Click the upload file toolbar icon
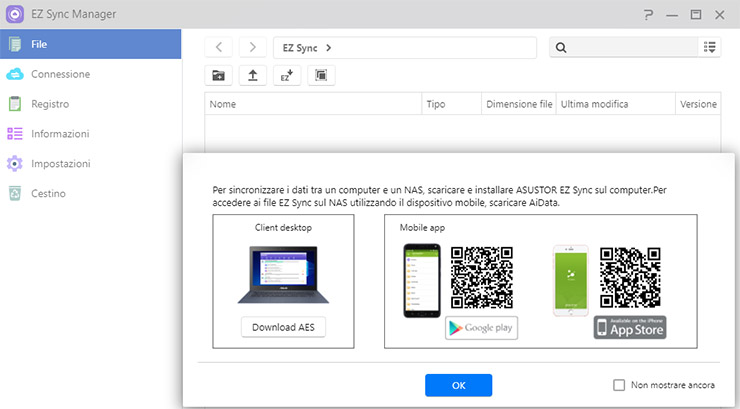 (x=253, y=75)
